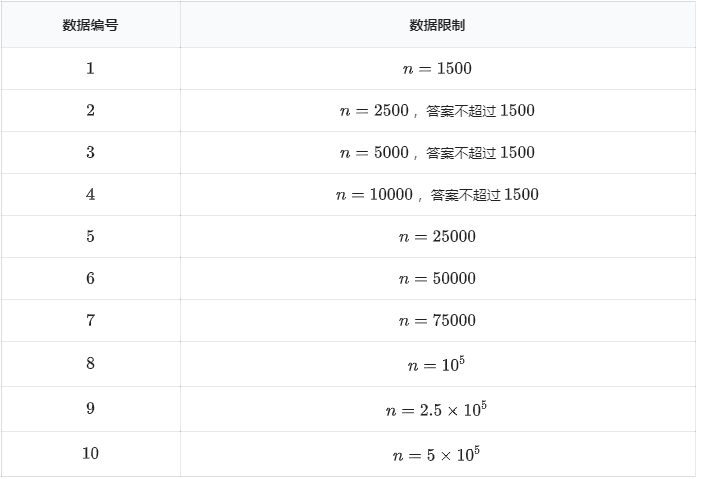This screenshot has height=479, width=701.
Task: Click the n = 50000 cell
Action: click(437, 279)
